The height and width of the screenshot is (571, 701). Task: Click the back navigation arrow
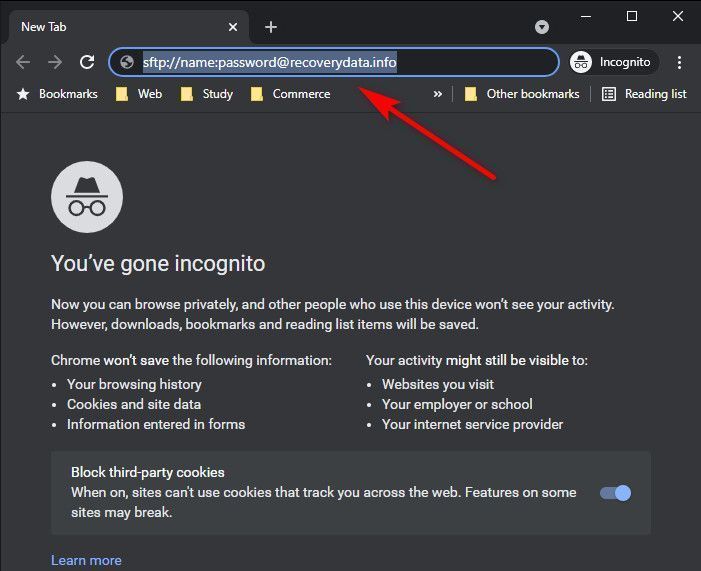tap(23, 62)
